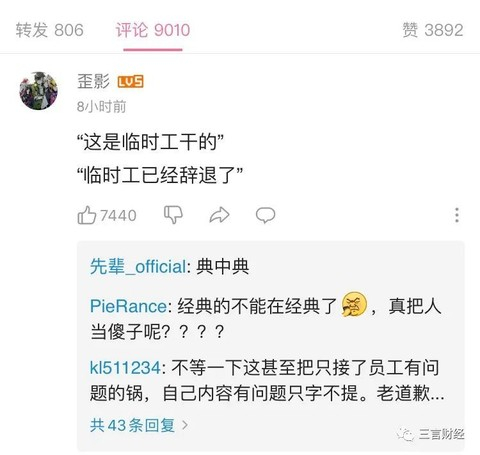The image size is (480, 455).
Task: Like the comment by 歪影
Action: [x=87, y=215]
